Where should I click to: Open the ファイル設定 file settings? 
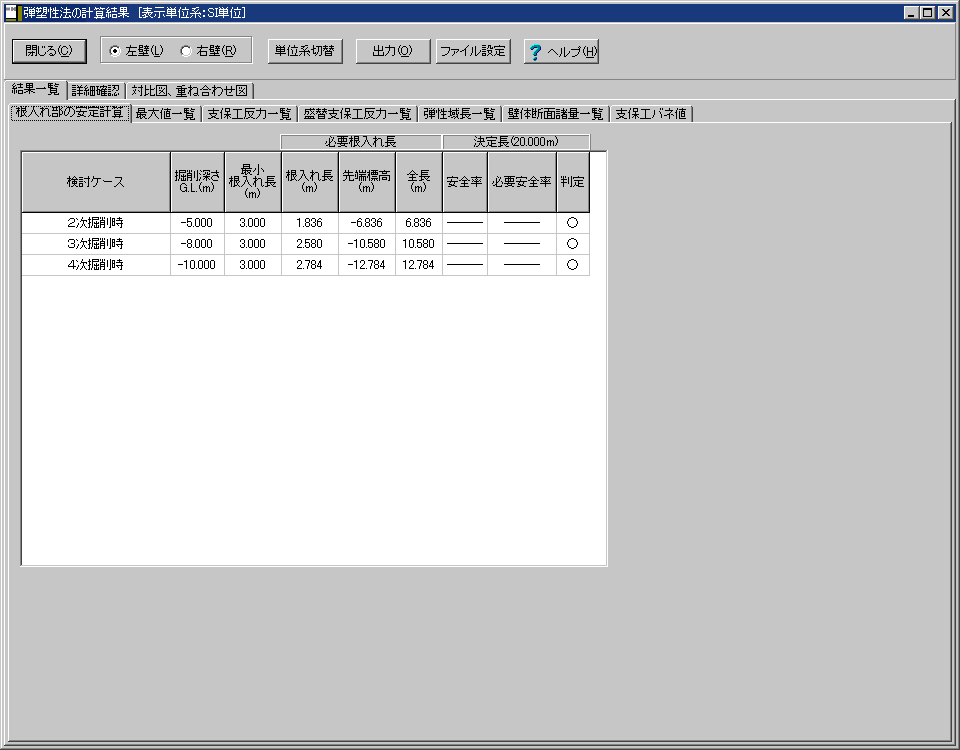473,51
